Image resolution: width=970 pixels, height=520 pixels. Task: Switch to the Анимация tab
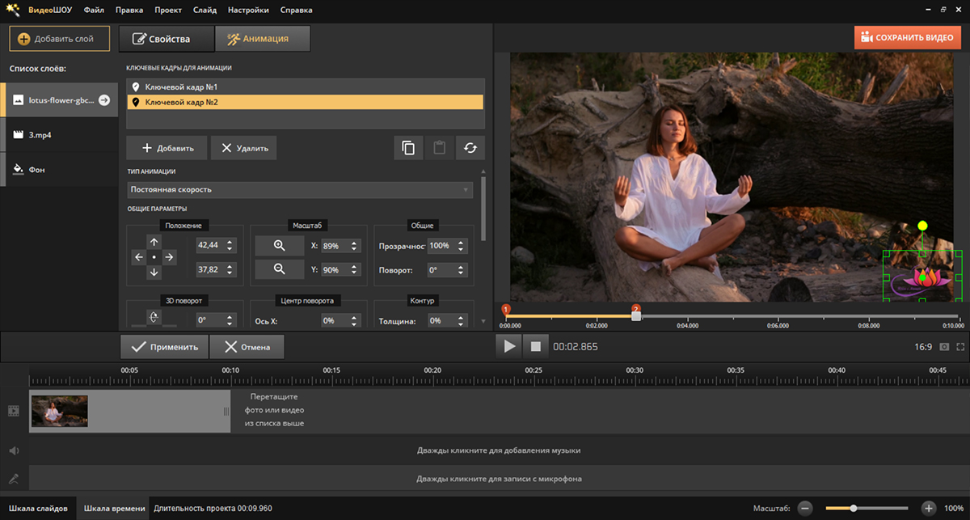click(x=262, y=39)
